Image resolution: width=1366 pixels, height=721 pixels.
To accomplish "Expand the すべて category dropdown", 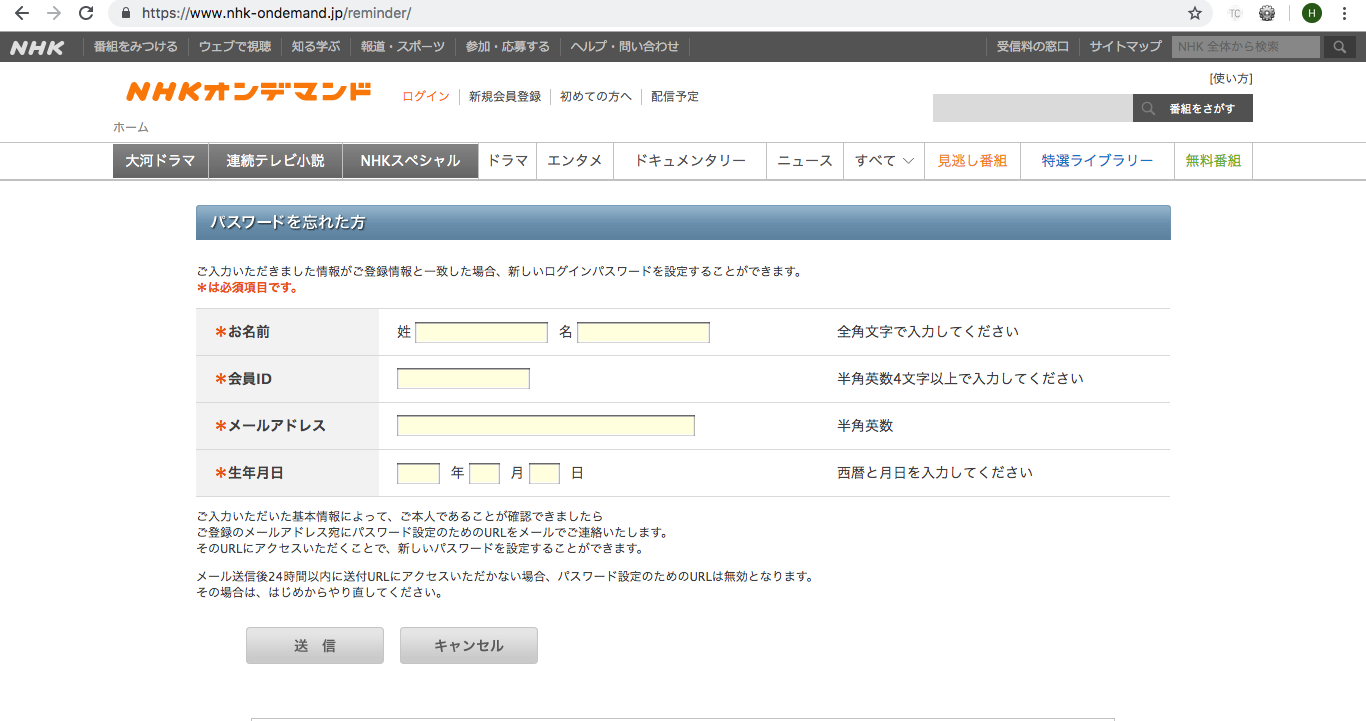I will point(884,161).
